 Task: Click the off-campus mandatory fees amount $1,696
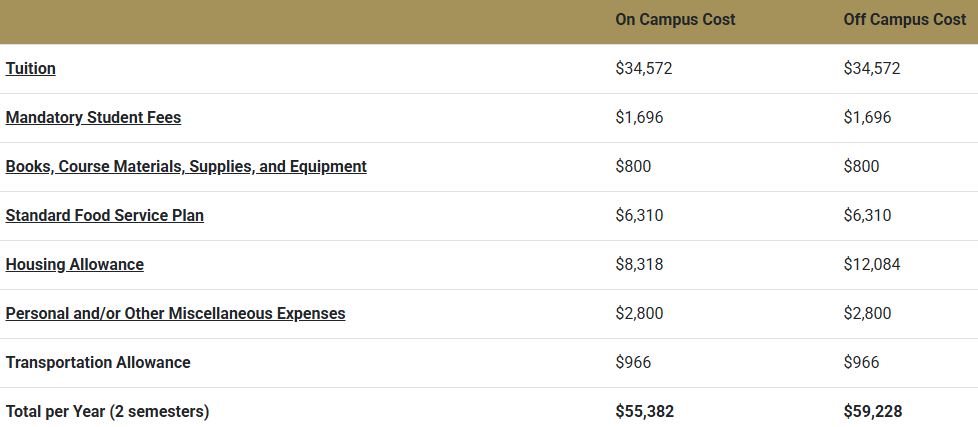coord(867,118)
